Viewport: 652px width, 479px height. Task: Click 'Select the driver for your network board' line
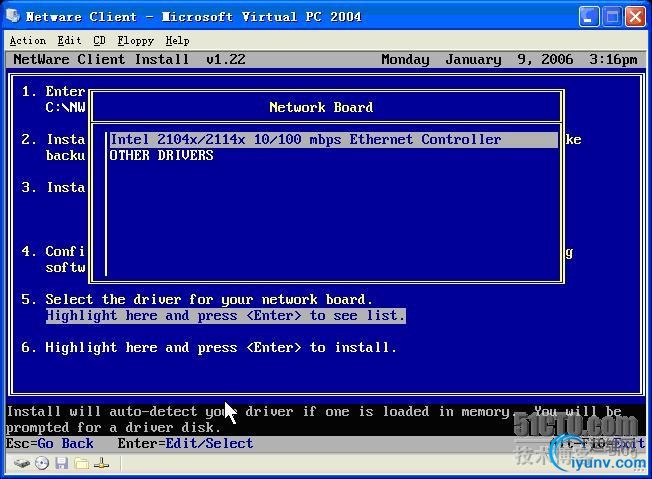209,299
